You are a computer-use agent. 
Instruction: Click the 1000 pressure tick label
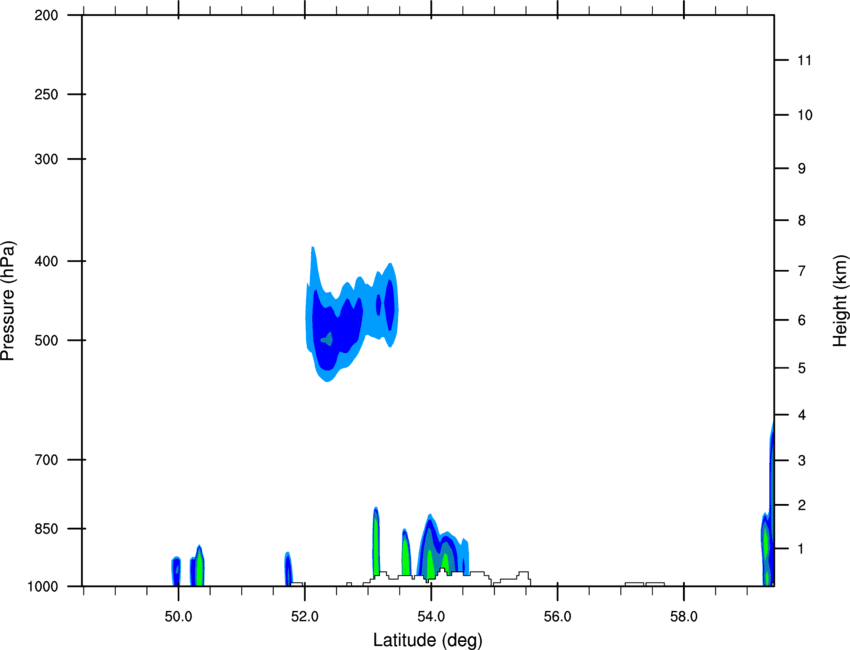[x=43, y=587]
